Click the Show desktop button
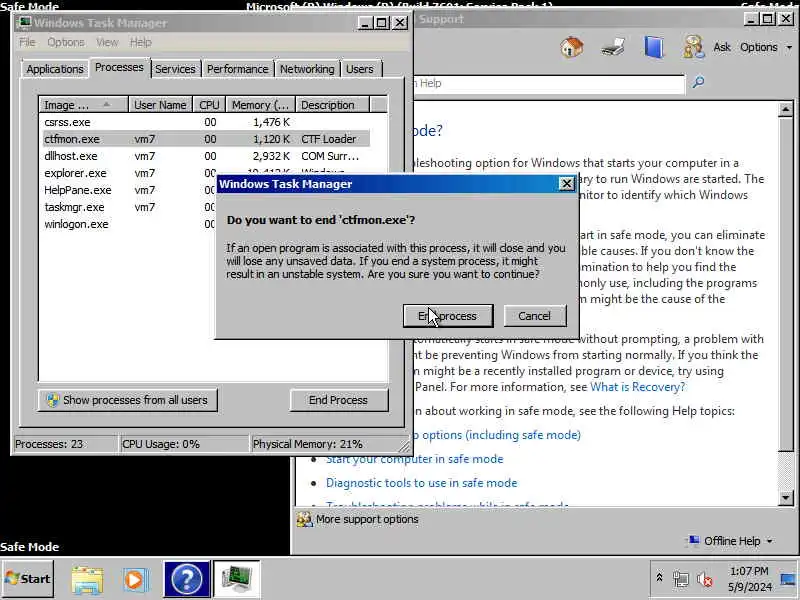The height and width of the screenshot is (600, 800). click(788, 580)
